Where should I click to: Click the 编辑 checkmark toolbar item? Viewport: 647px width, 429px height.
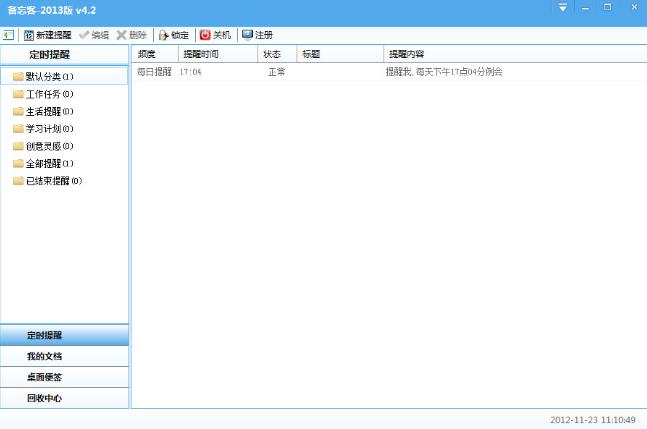tap(94, 35)
